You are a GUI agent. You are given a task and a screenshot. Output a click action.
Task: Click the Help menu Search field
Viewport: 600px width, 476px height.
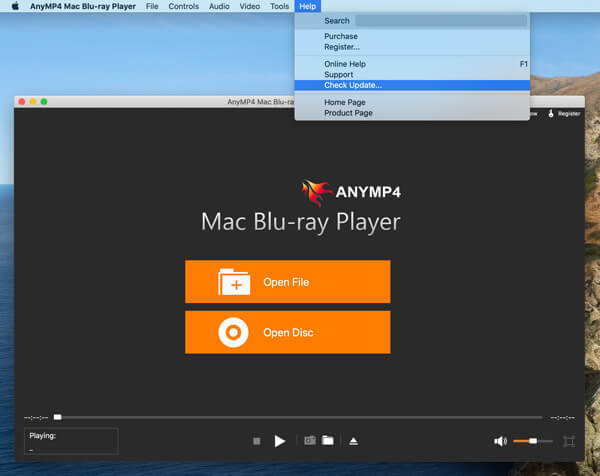440,20
